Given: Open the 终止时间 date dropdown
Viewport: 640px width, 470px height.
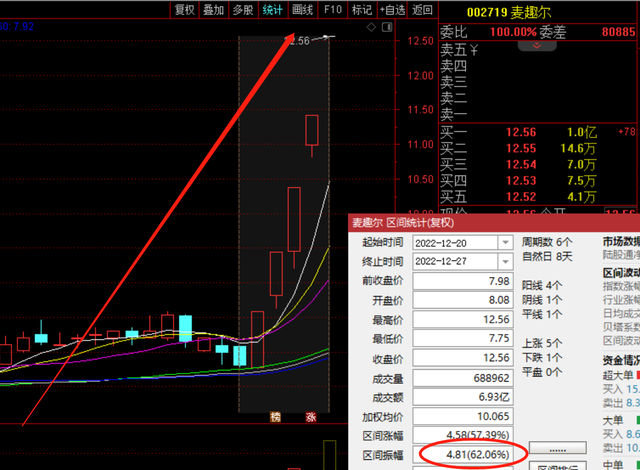Looking at the screenshot, I should pos(504,261).
